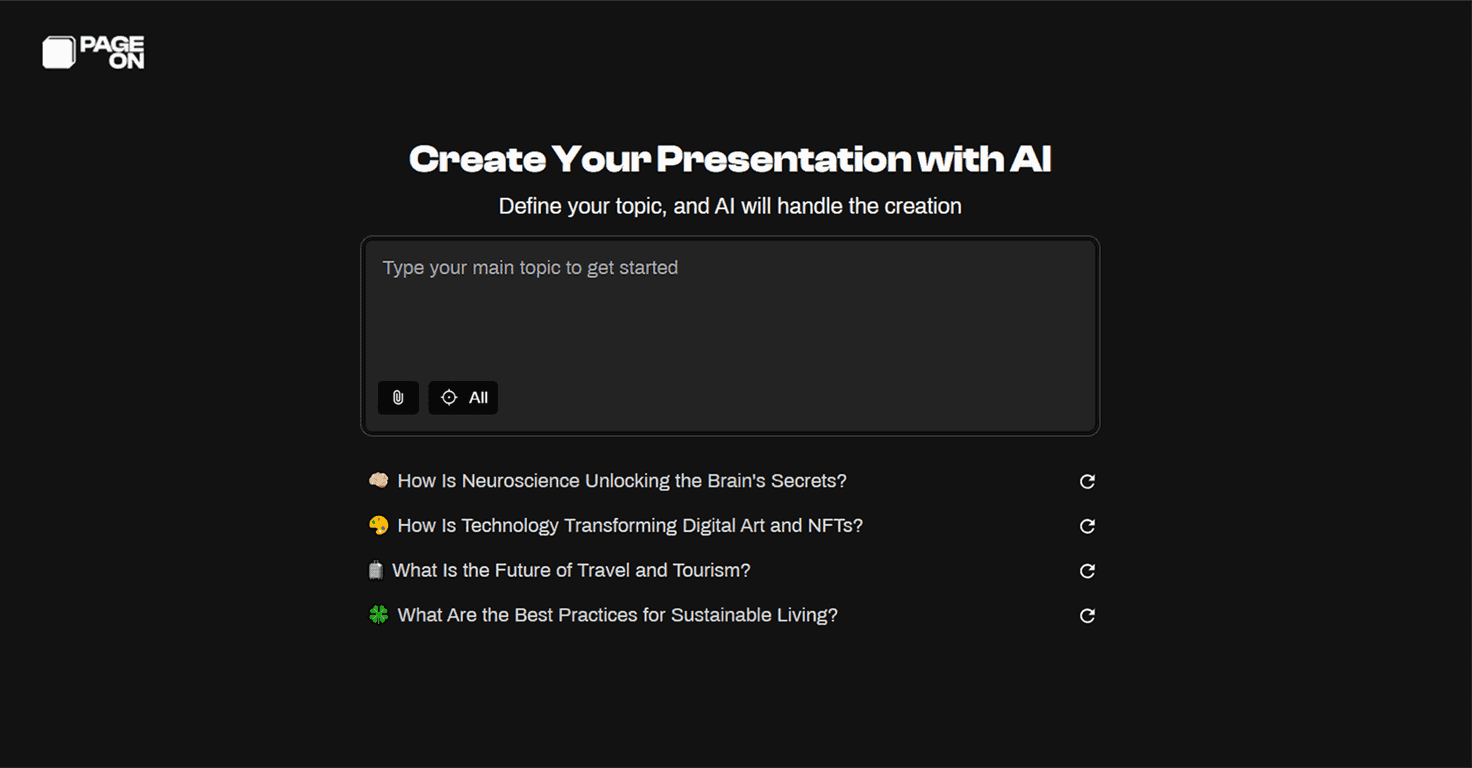Refresh the Neuroscience topic suggestion
The height and width of the screenshot is (768, 1472).
pos(1087,481)
